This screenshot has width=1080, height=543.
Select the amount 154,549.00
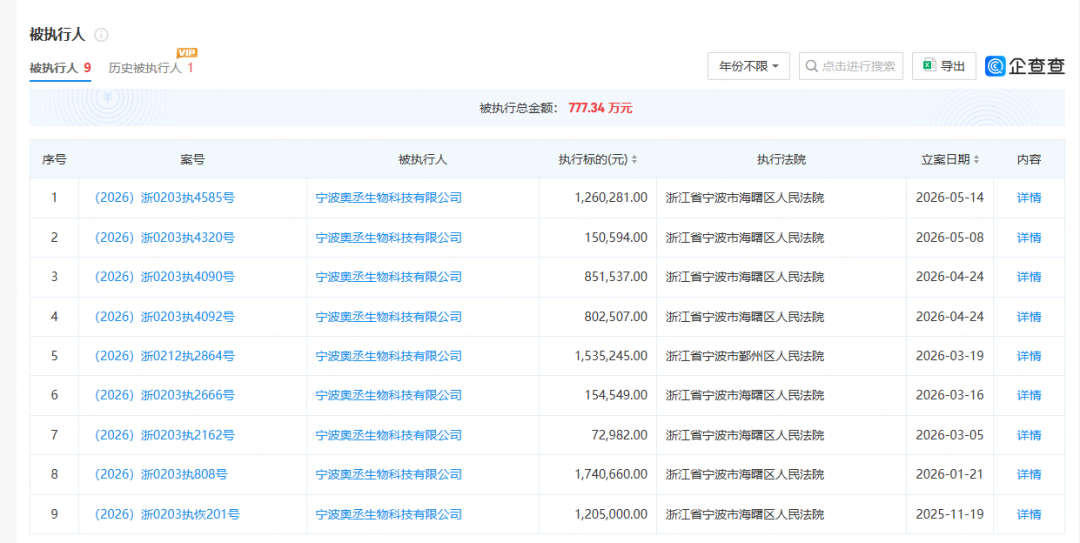click(x=618, y=396)
